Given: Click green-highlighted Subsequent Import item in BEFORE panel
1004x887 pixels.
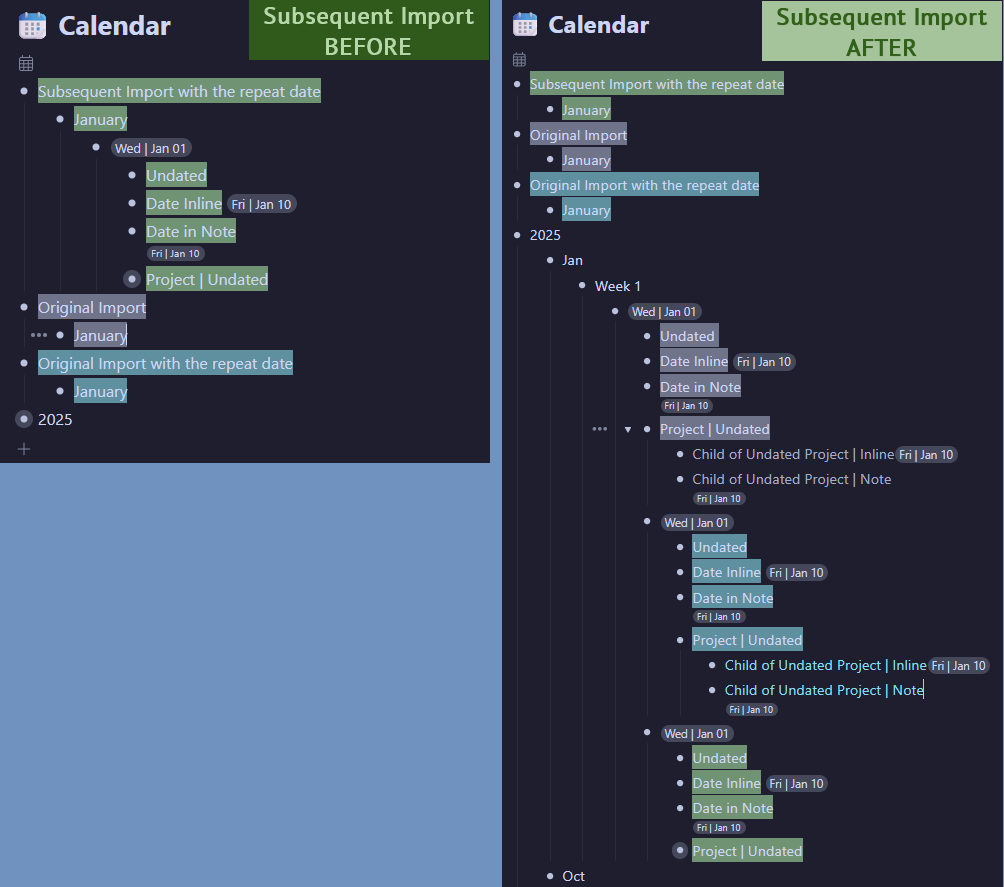Looking at the screenshot, I should tap(179, 92).
